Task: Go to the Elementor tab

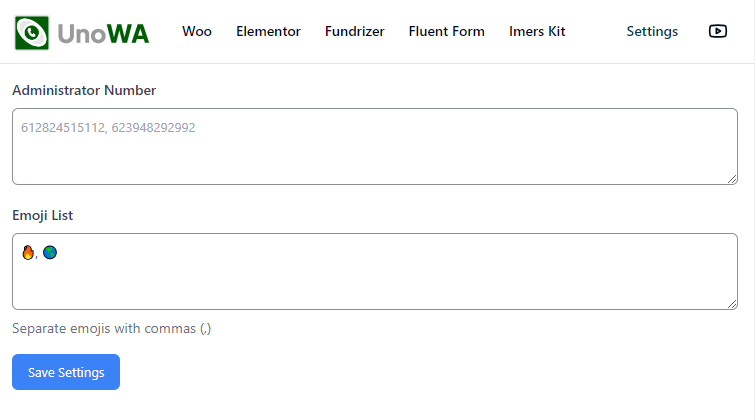Action: point(268,31)
